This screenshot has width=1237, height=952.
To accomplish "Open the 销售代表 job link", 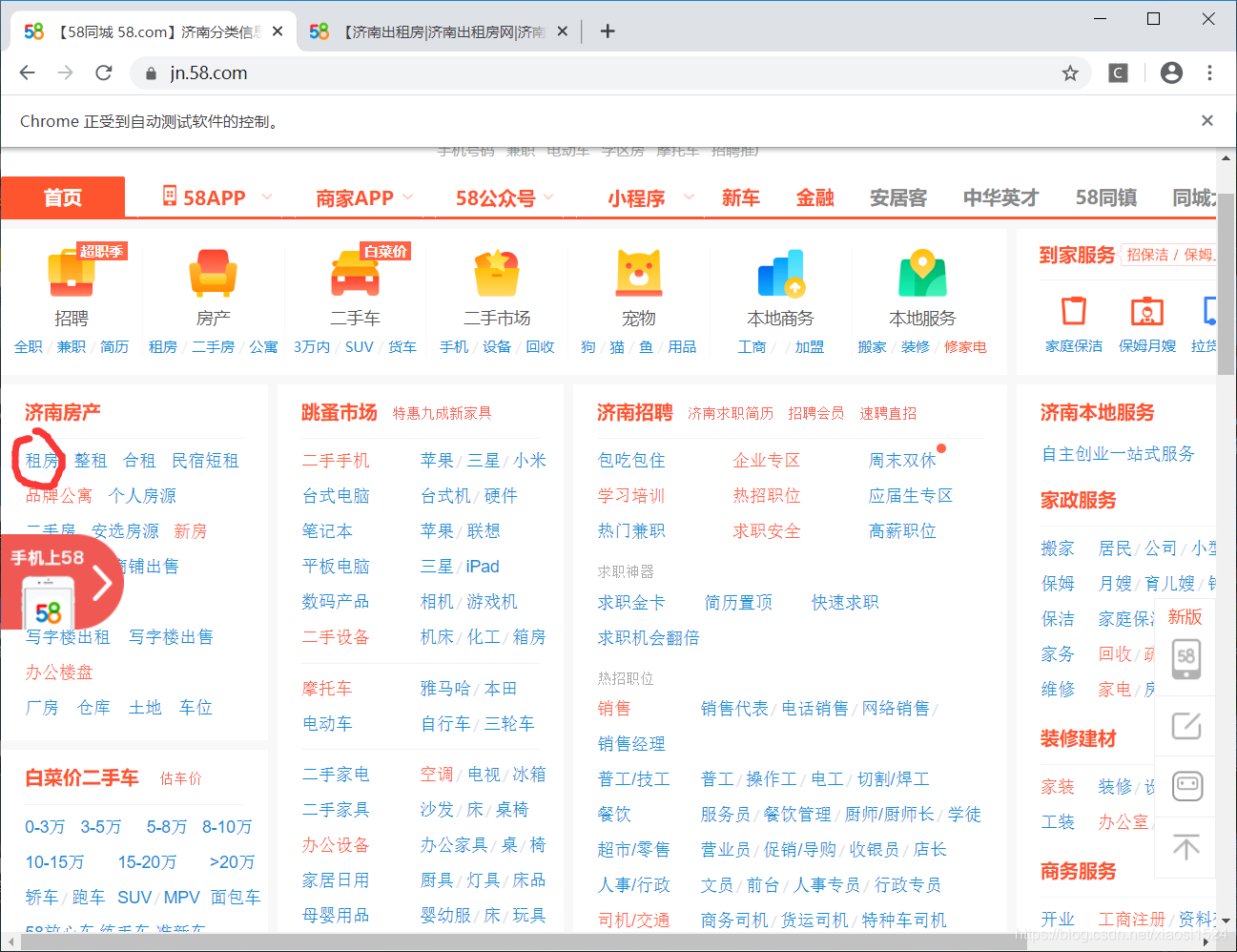I will pos(734,709).
